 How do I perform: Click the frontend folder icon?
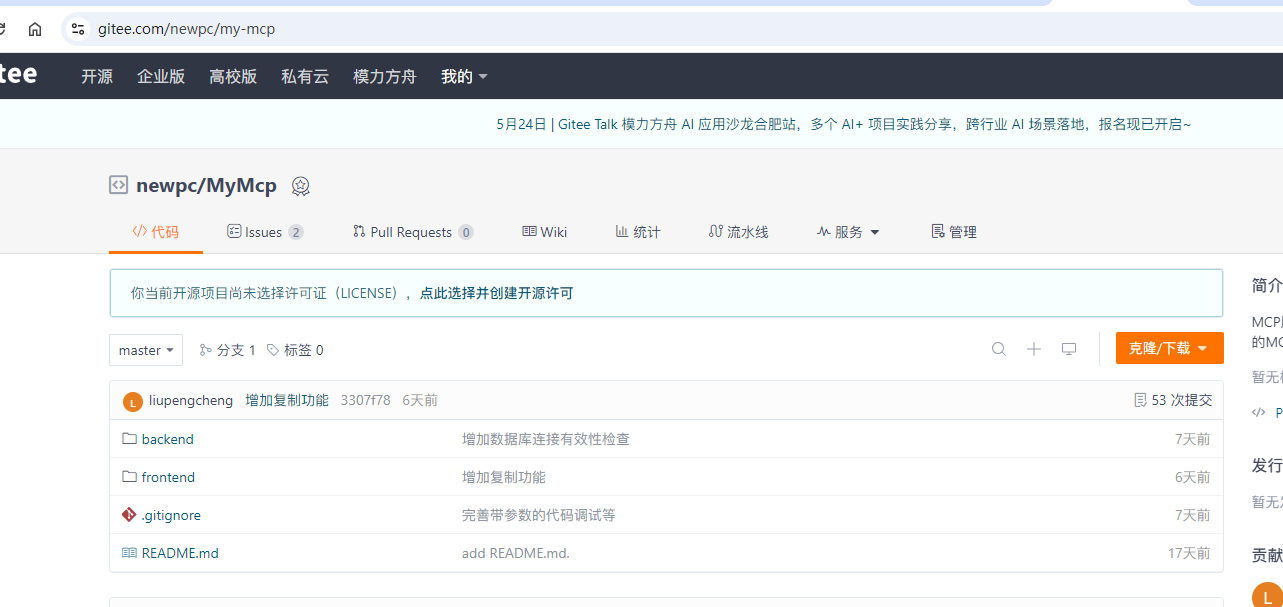129,476
